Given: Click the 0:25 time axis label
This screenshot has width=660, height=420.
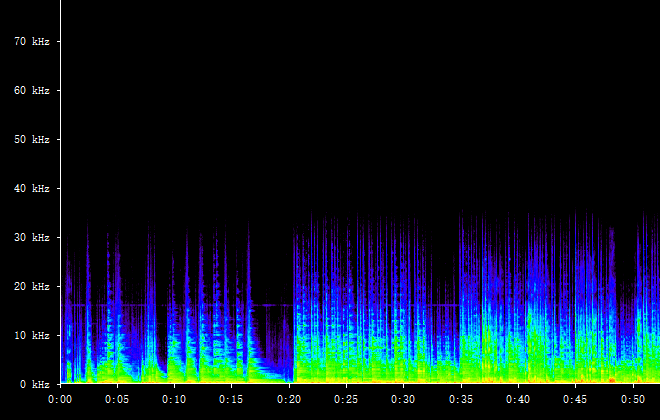Looking at the screenshot, I should point(346,399).
